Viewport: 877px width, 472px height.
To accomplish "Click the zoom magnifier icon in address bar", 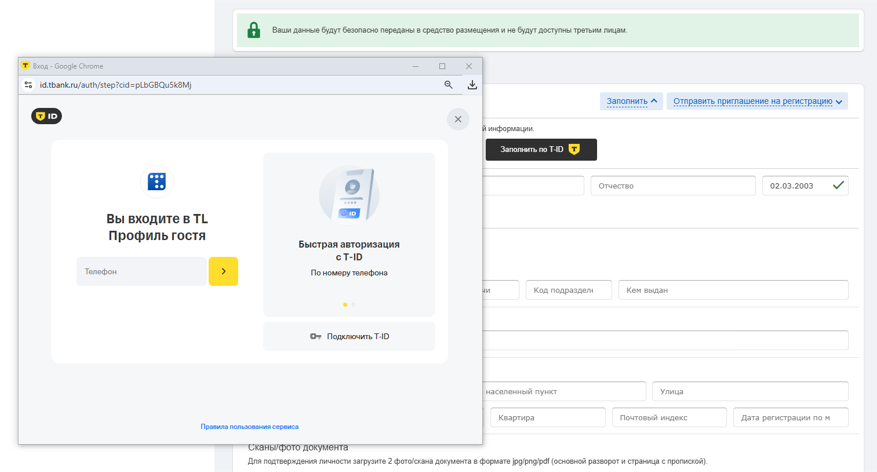I will point(448,85).
